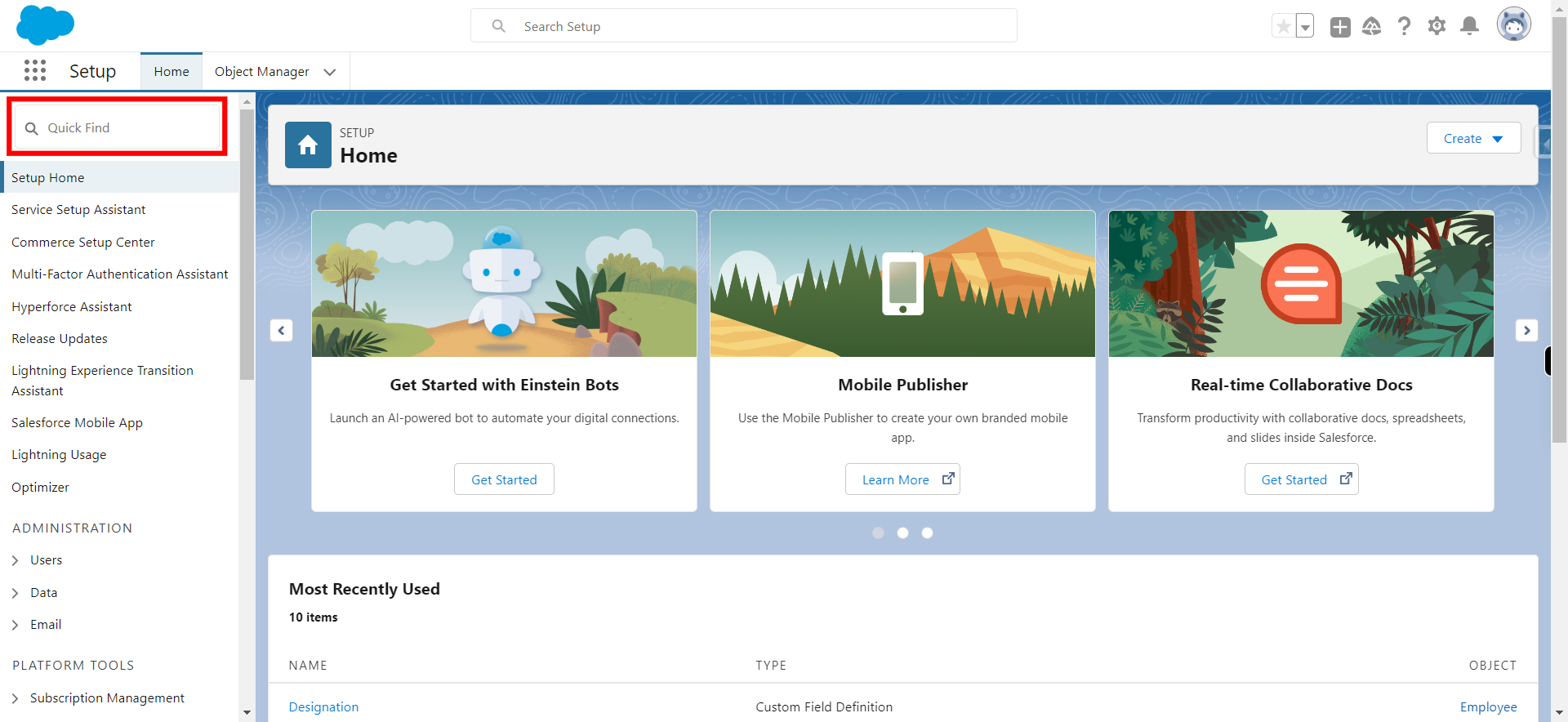Image resolution: width=1568 pixels, height=722 pixels.
Task: Open the Object Manager tab chevron menu
Action: click(x=330, y=72)
